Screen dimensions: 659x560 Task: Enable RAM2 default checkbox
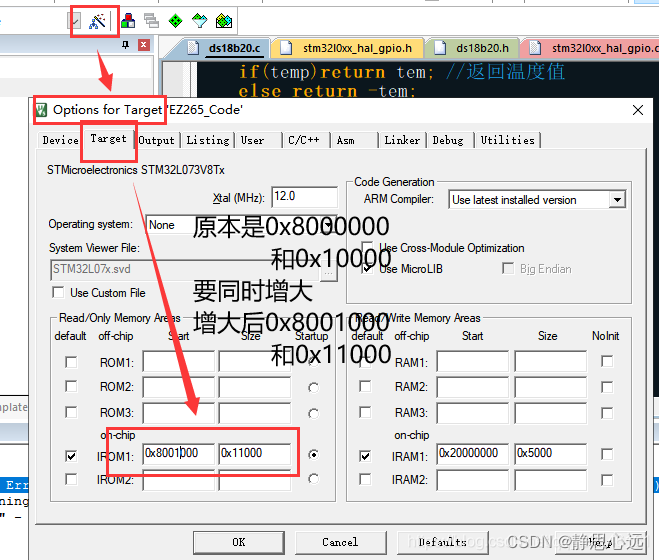(365, 386)
